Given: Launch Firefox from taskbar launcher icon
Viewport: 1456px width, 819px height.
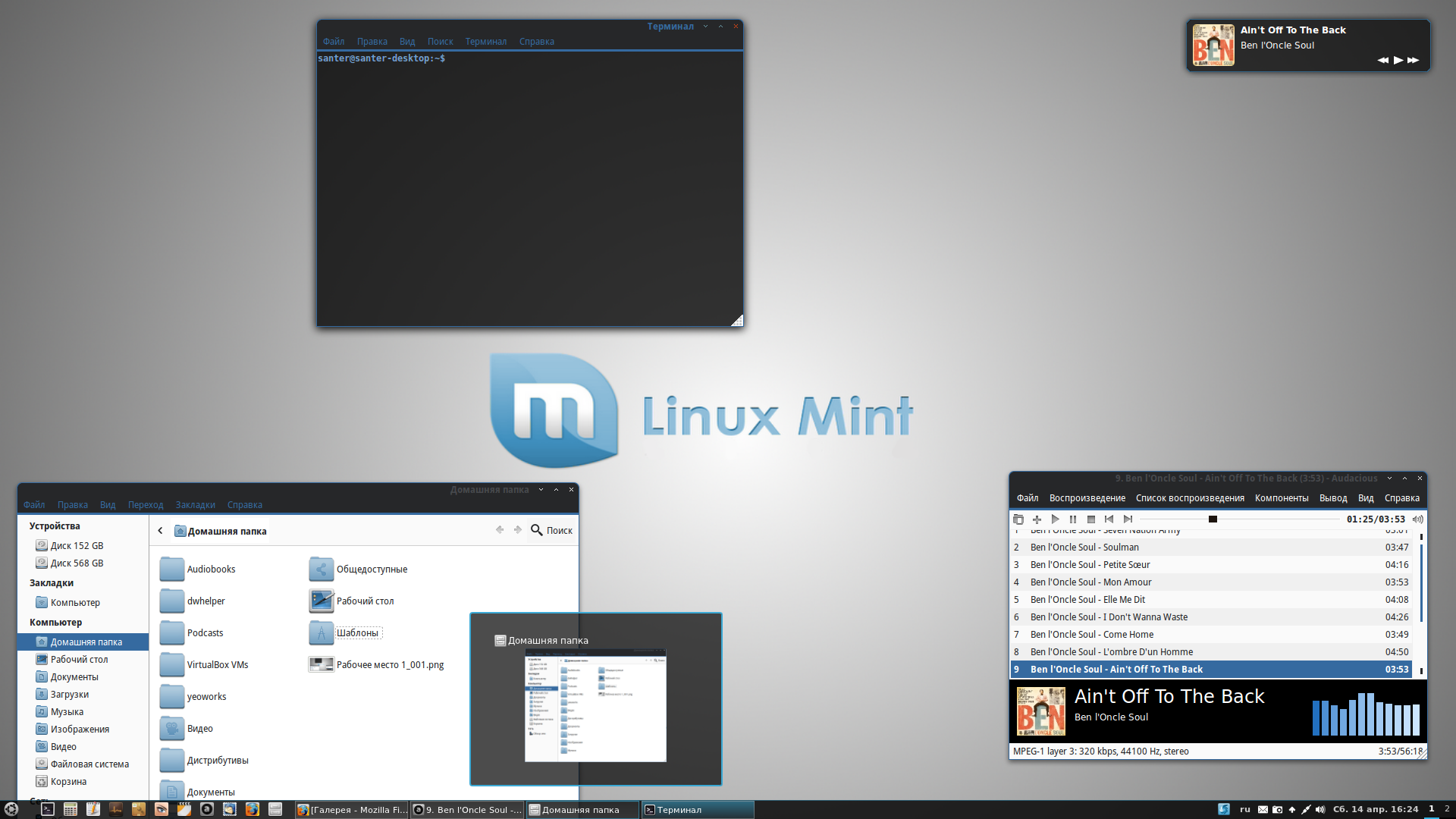Looking at the screenshot, I should [253, 809].
